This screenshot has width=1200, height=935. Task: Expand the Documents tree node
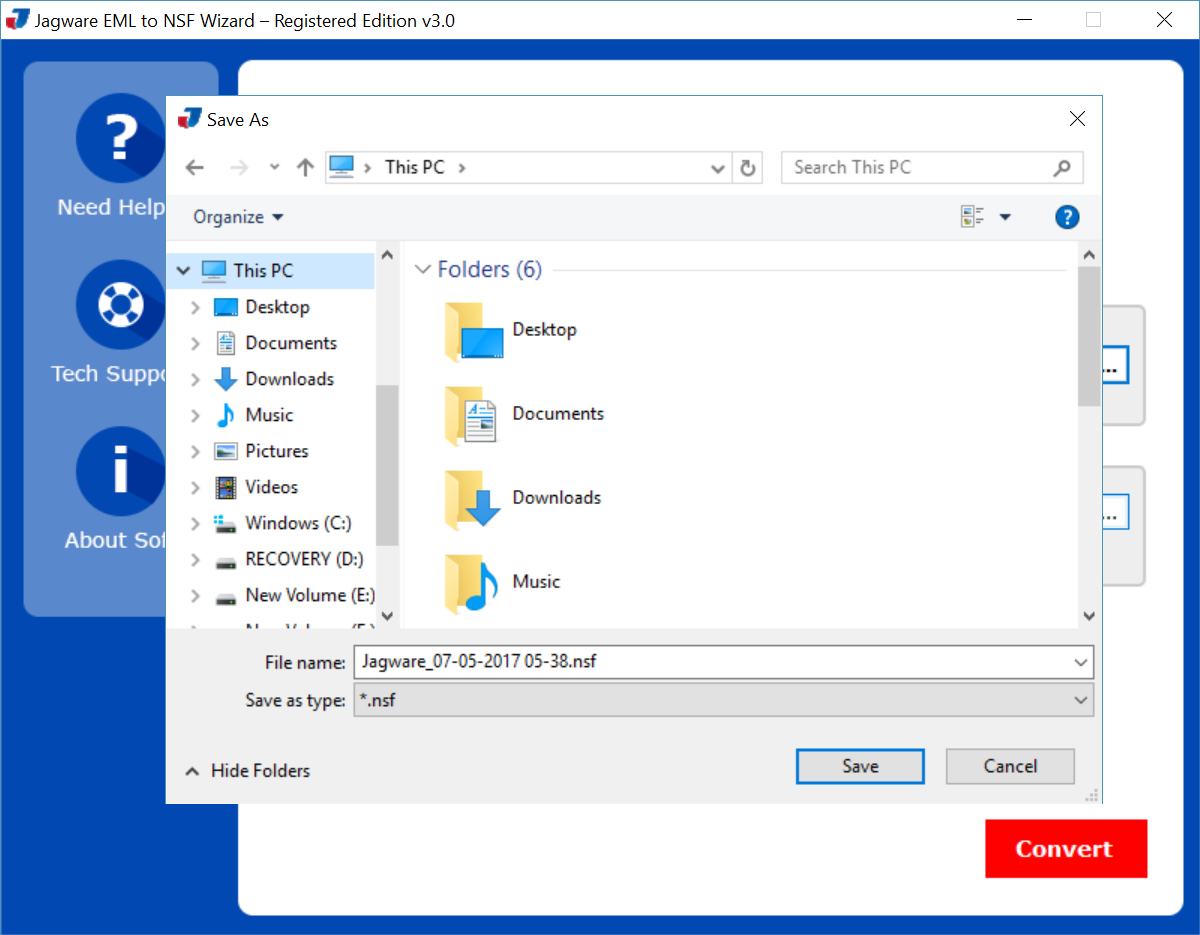click(x=195, y=343)
